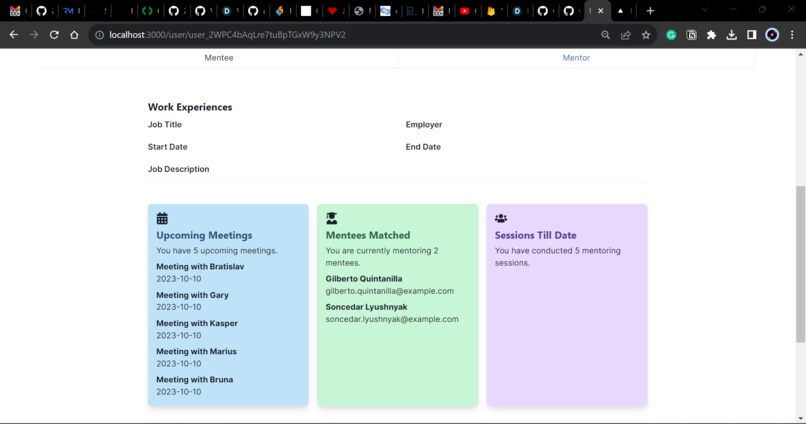
Task: Switch to the Vercel triangle tab
Action: (620, 11)
